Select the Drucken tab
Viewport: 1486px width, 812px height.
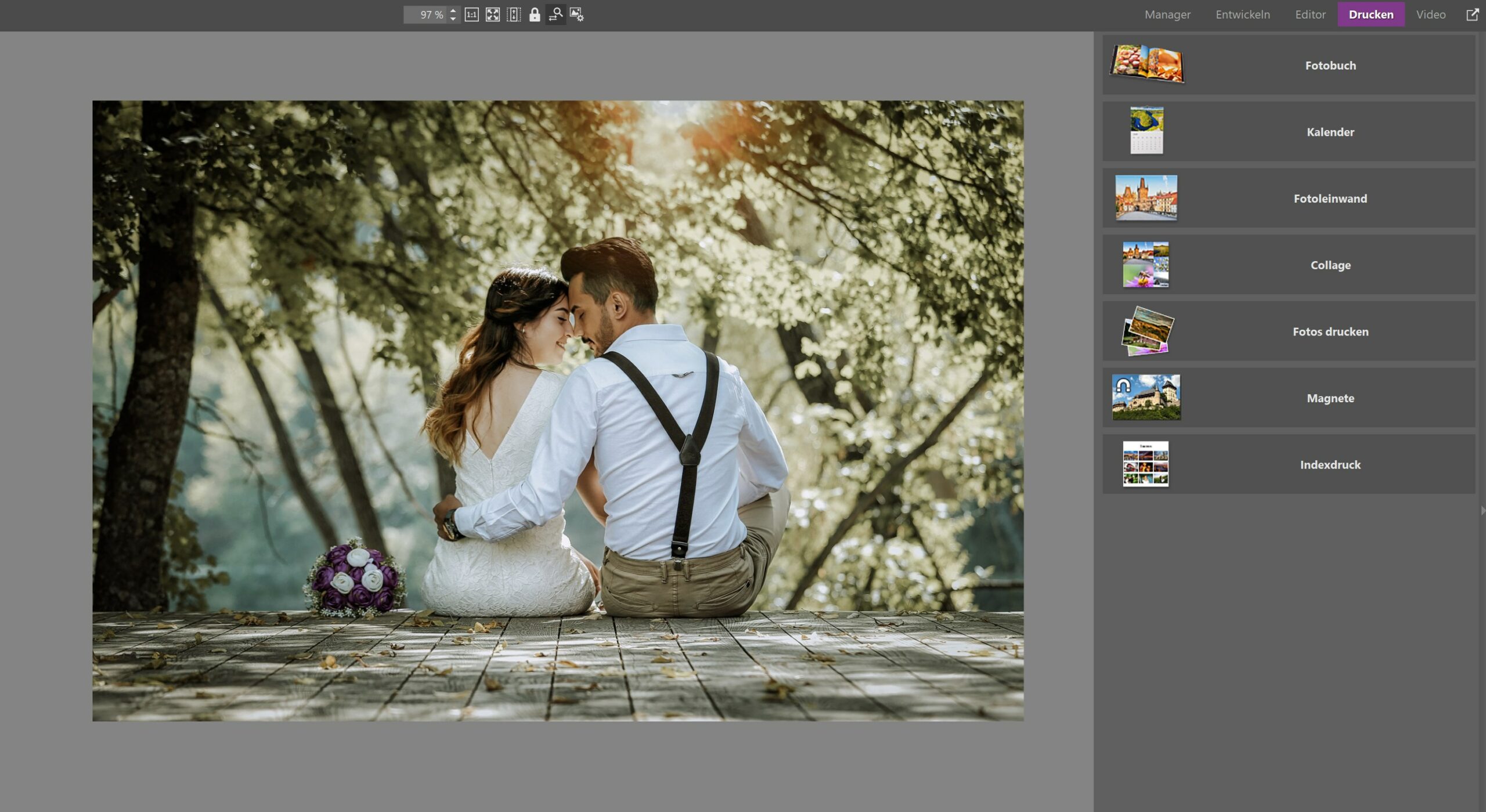[x=1370, y=15]
